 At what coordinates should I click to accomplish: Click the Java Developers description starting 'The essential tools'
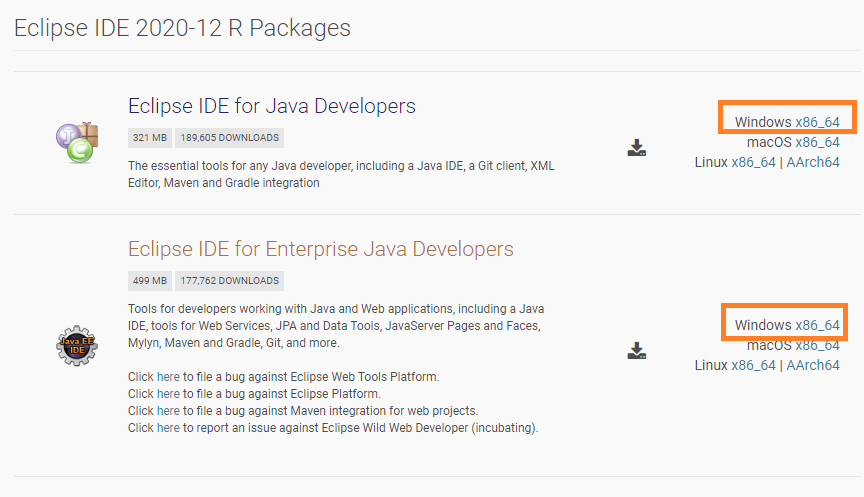[341, 174]
